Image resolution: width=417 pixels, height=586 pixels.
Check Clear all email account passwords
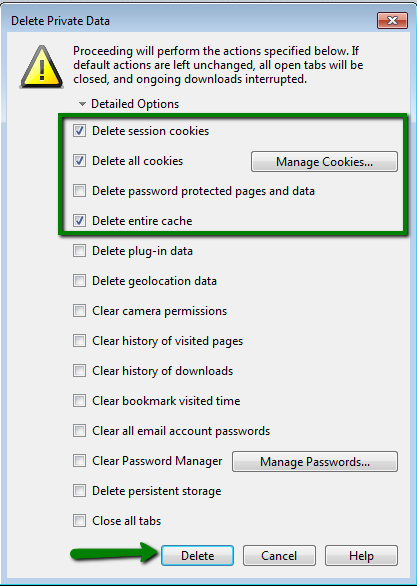79,431
